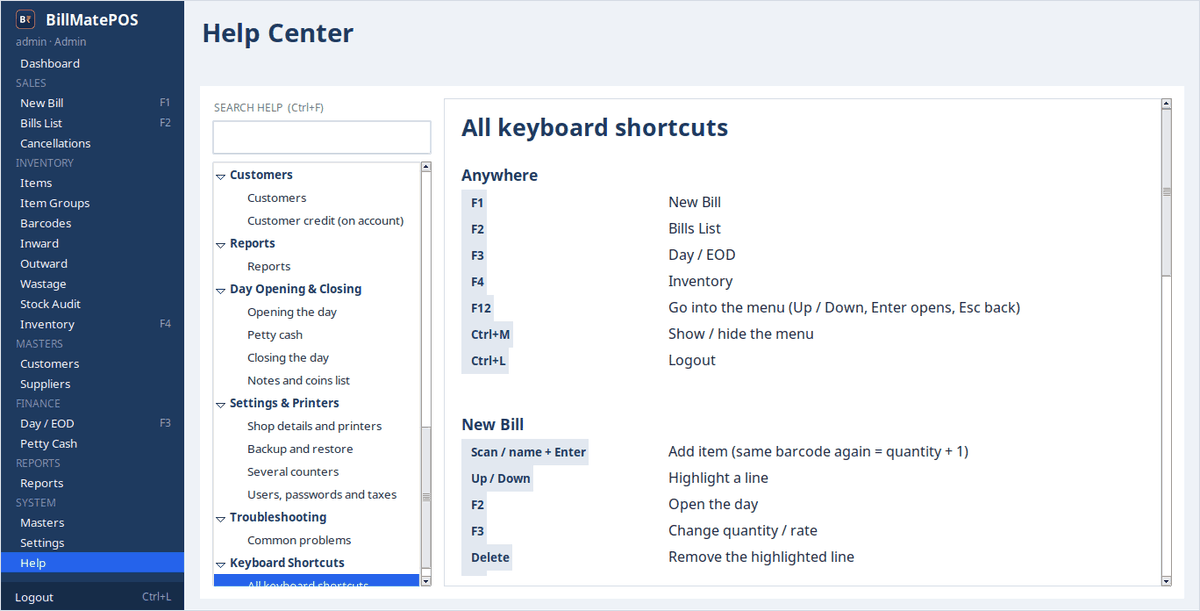Screen dimensions: 1200x611
Task: Open Item Groups in the sidebar
Action: (x=92, y=203)
